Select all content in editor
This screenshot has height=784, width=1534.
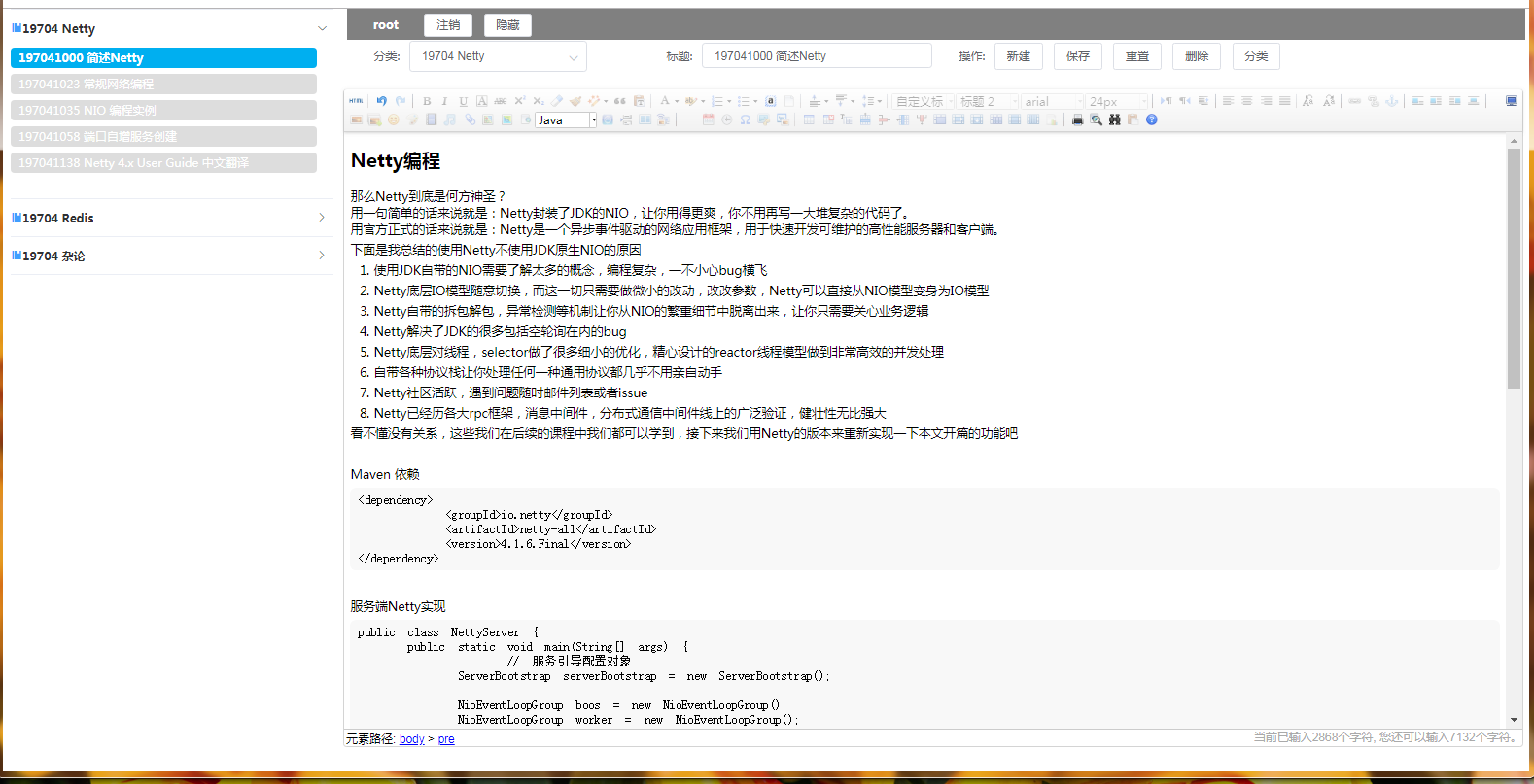coord(770,101)
